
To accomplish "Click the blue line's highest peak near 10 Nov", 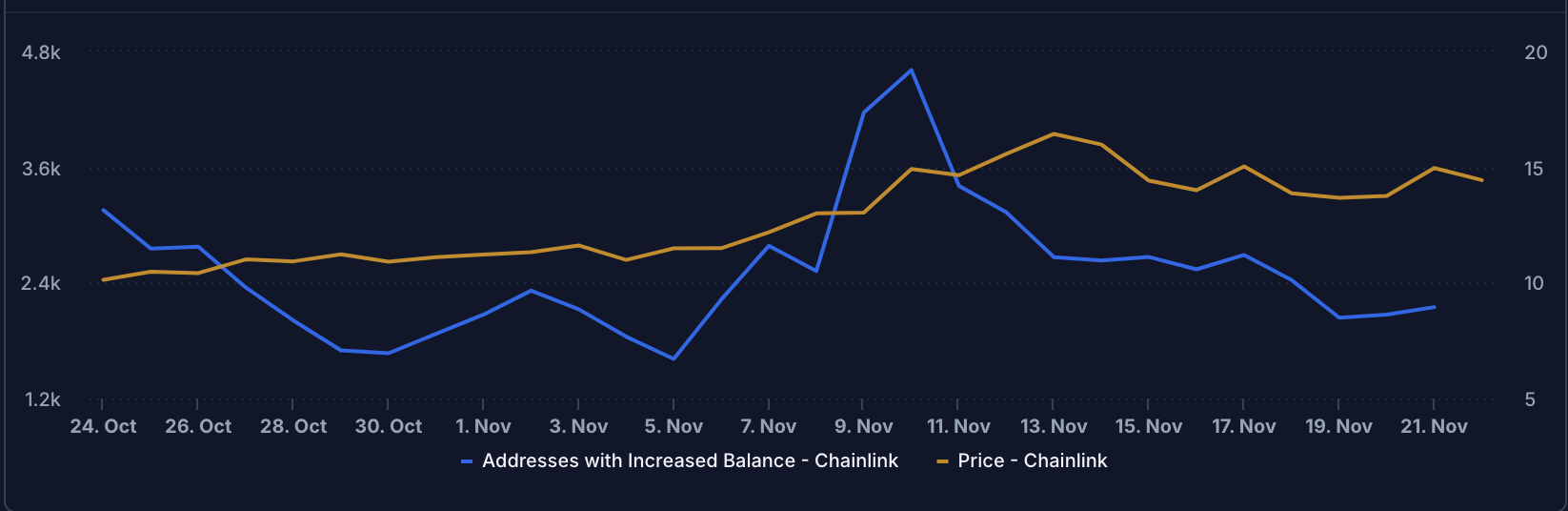I will tap(911, 70).
